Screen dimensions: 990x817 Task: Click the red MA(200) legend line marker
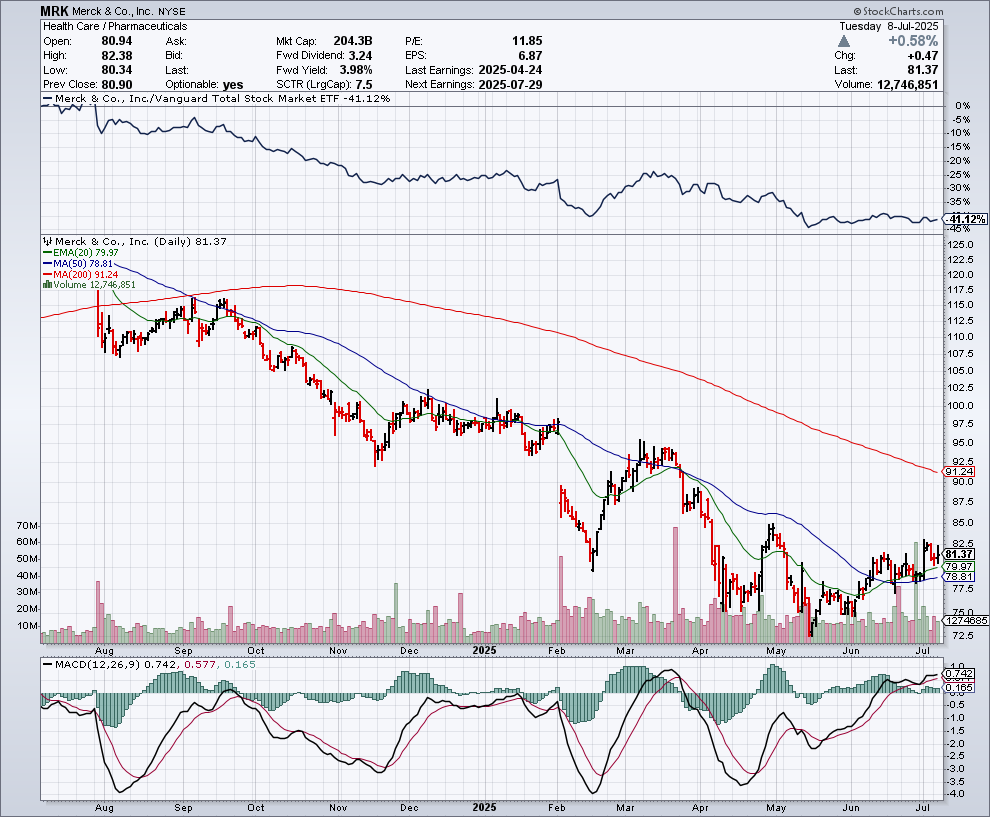coord(47,275)
